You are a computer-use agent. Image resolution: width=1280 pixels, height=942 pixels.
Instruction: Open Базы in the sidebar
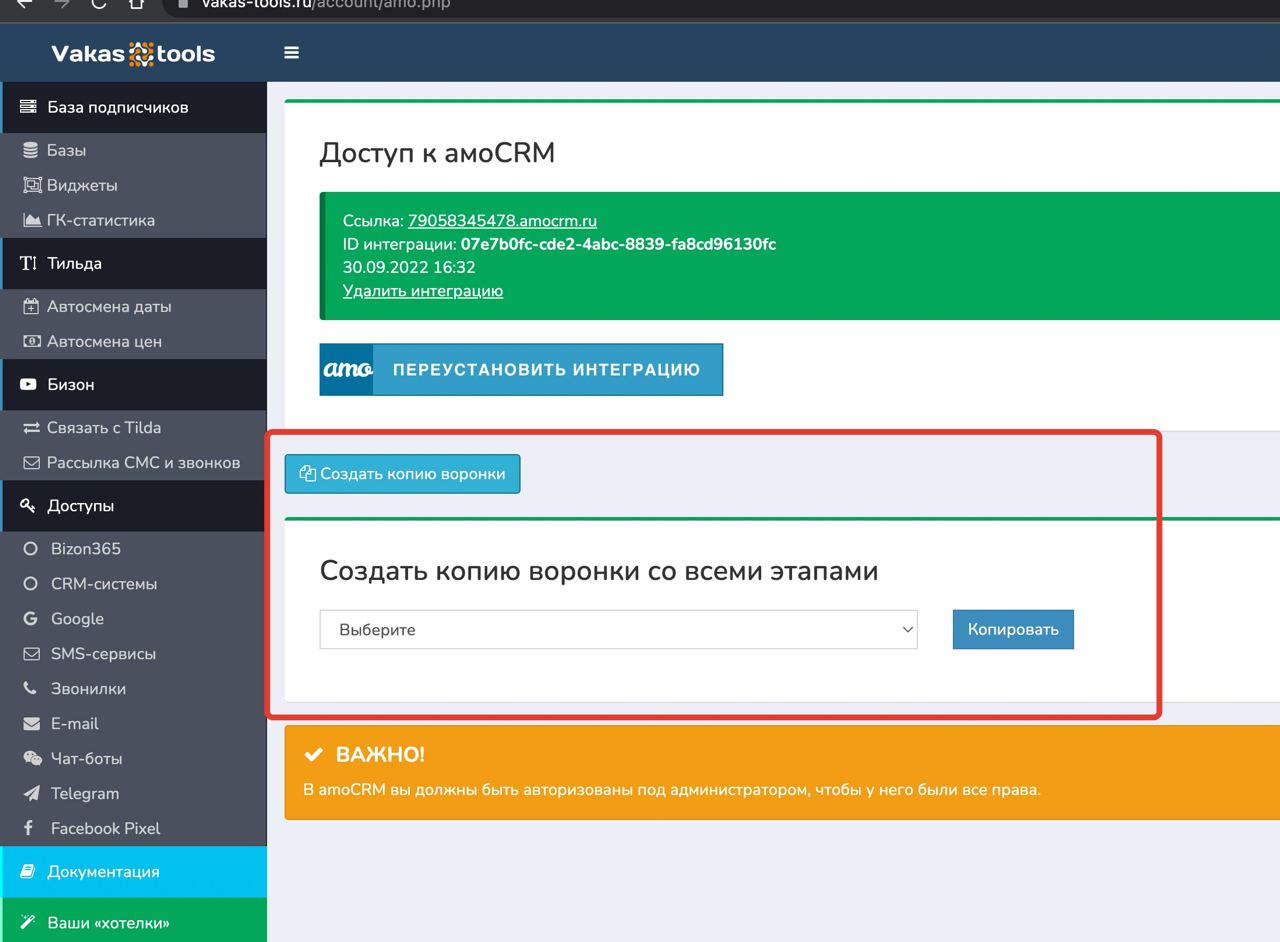point(66,150)
